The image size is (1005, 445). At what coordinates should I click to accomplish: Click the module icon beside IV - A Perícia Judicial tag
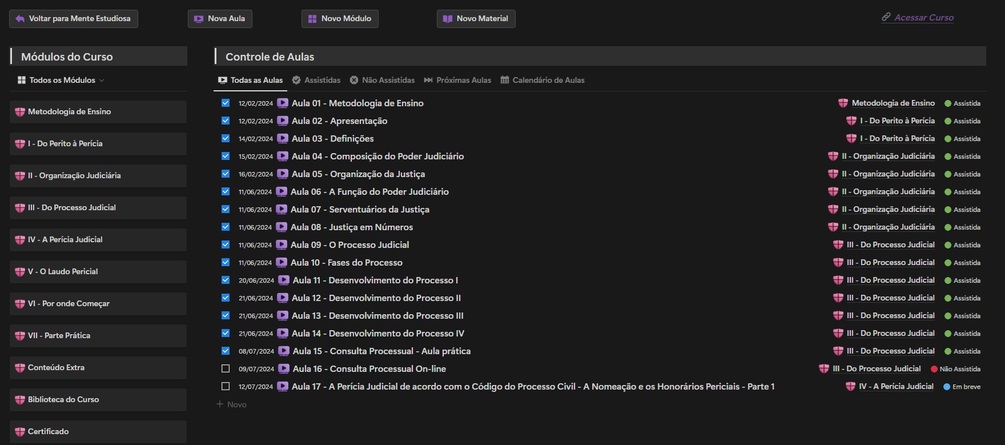coord(850,386)
